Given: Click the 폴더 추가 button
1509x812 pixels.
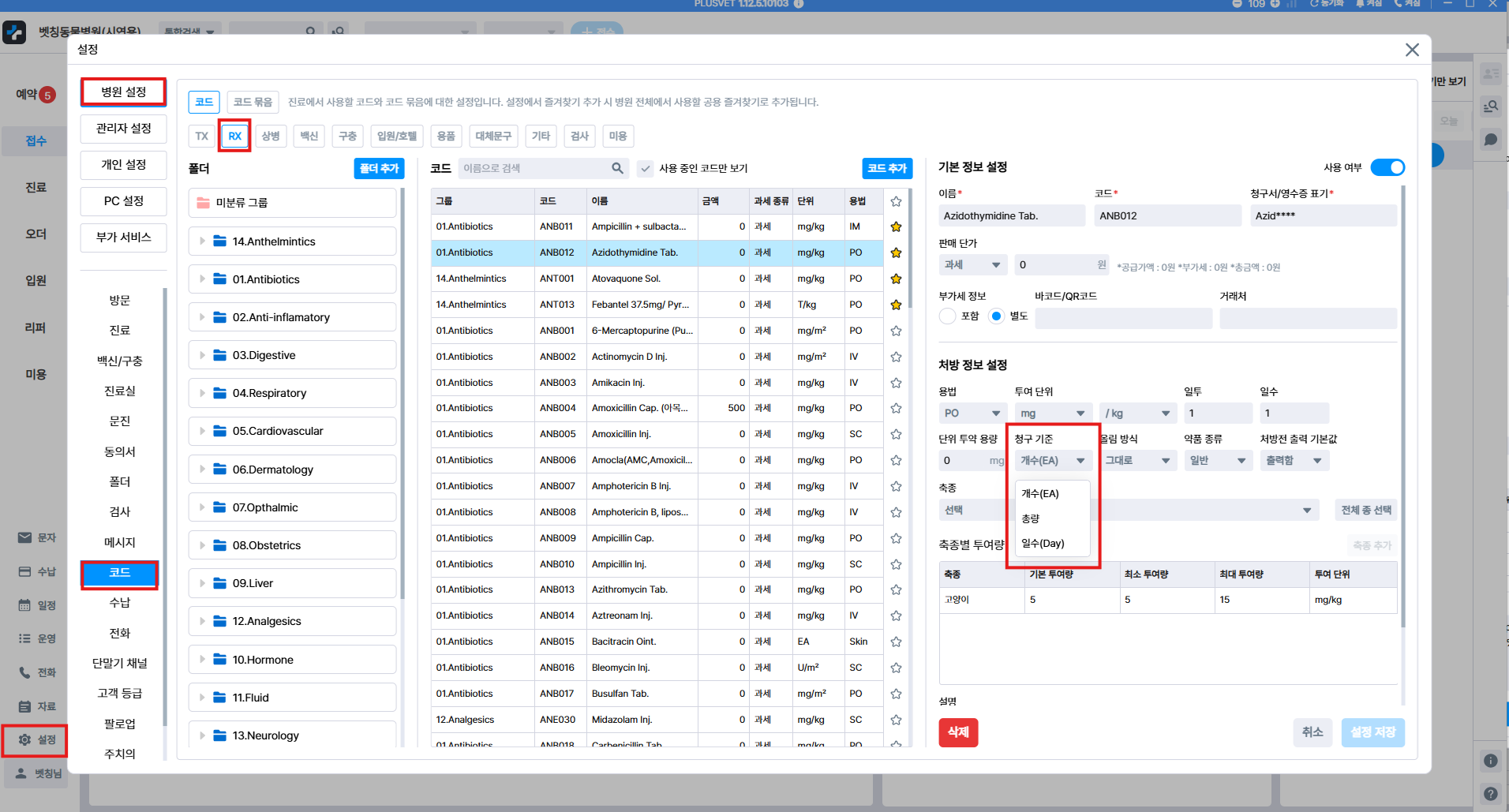Looking at the screenshot, I should tap(379, 168).
